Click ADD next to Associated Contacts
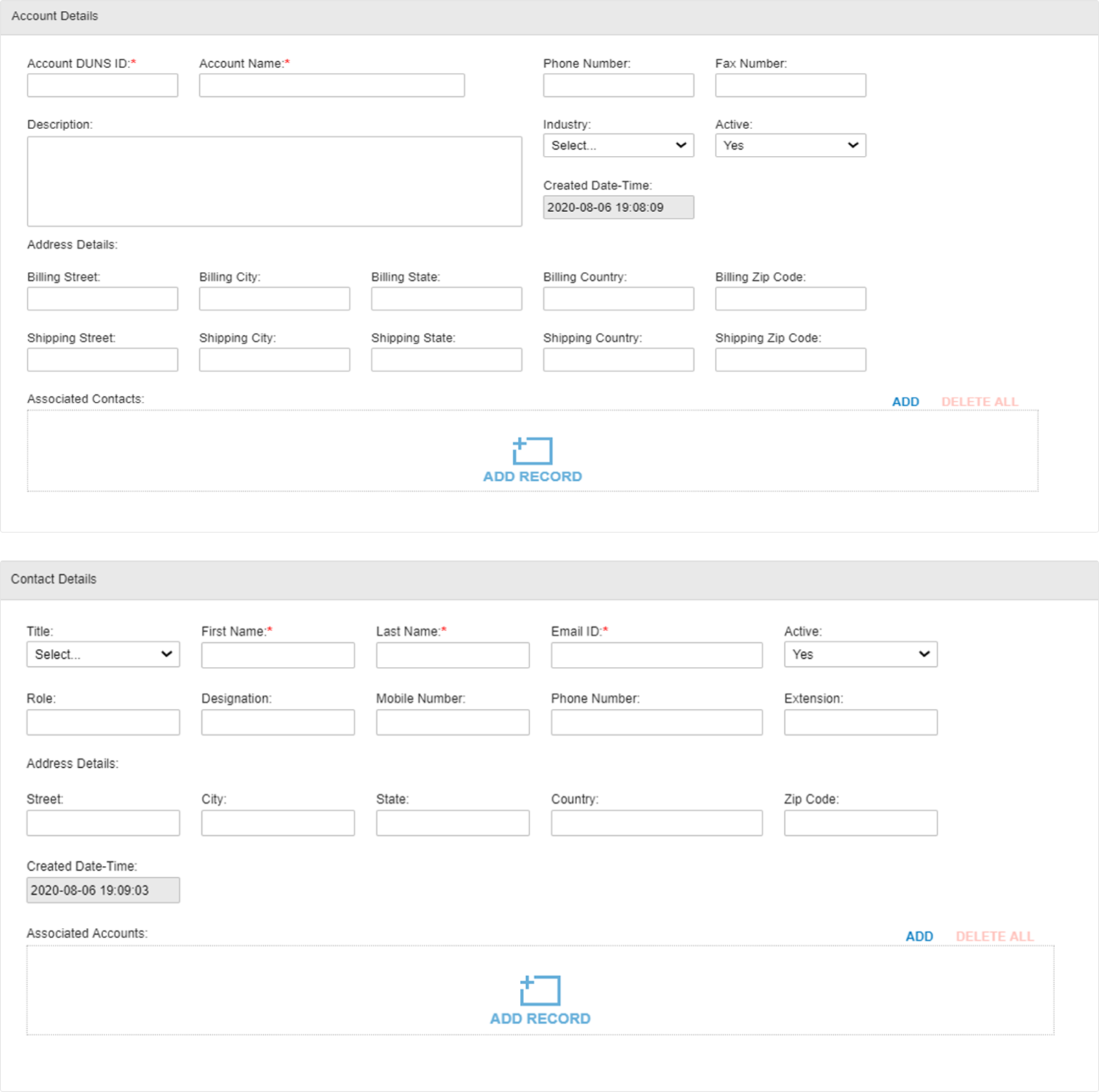 pyautogui.click(x=906, y=402)
